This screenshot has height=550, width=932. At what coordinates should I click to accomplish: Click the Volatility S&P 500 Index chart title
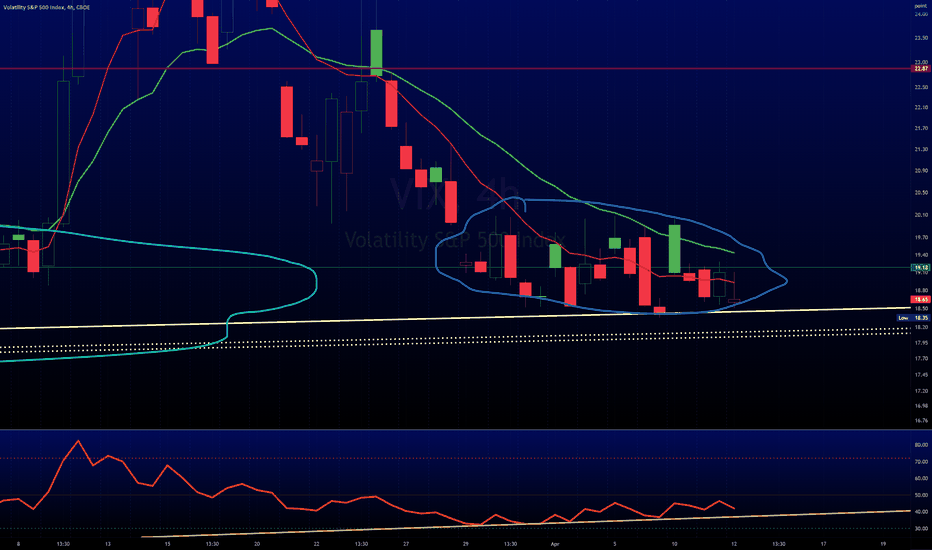(47, 7)
